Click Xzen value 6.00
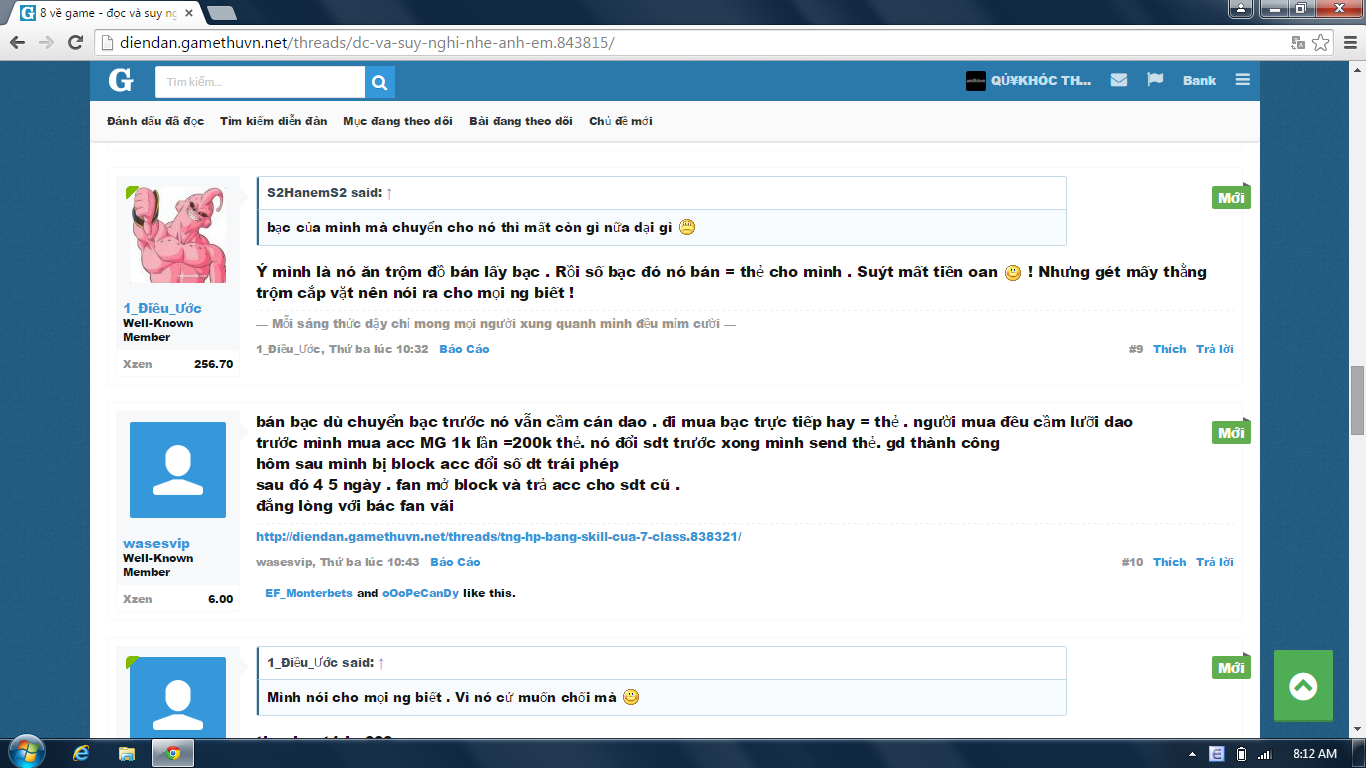 point(220,599)
